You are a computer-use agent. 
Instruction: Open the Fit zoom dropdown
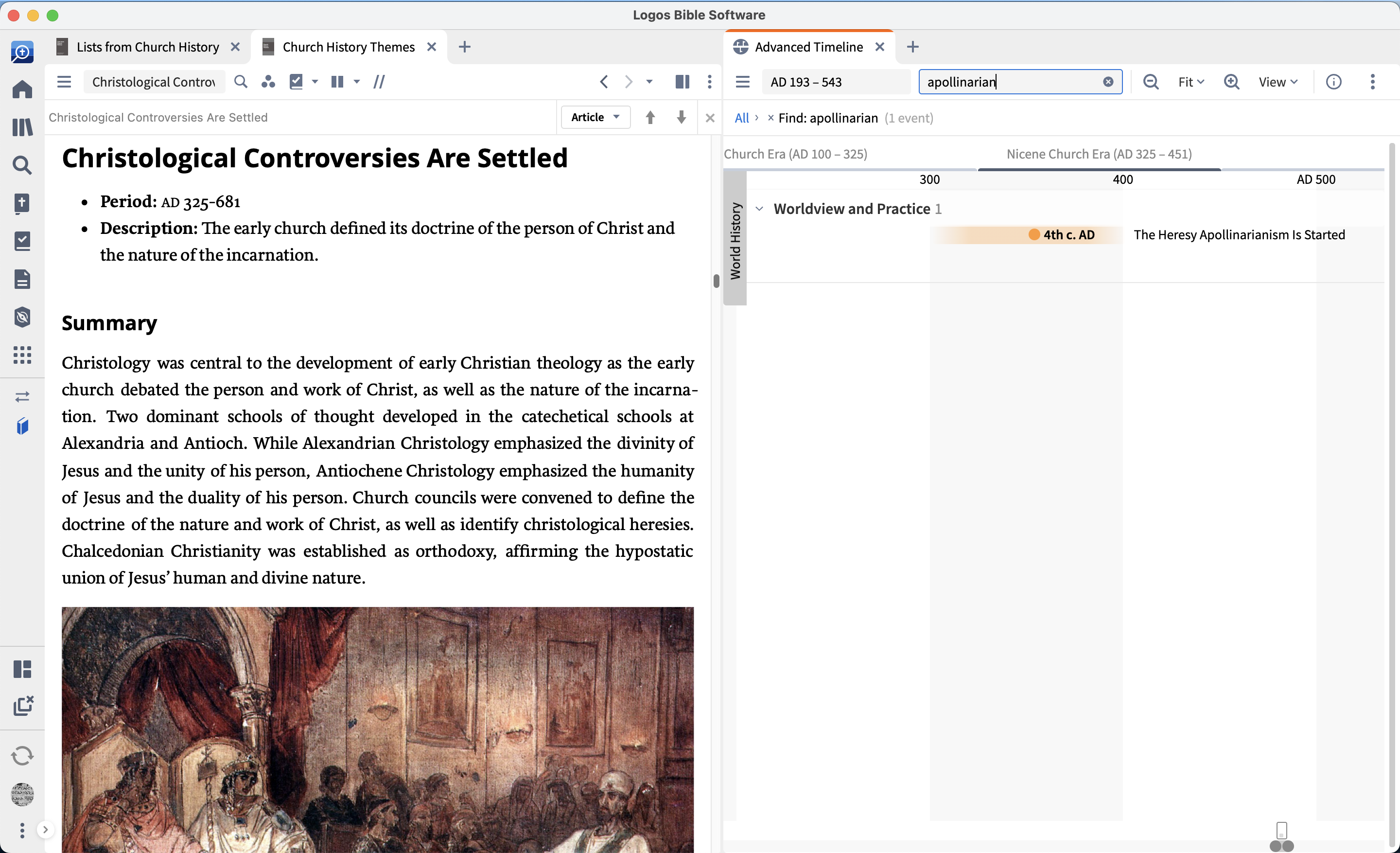1191,82
